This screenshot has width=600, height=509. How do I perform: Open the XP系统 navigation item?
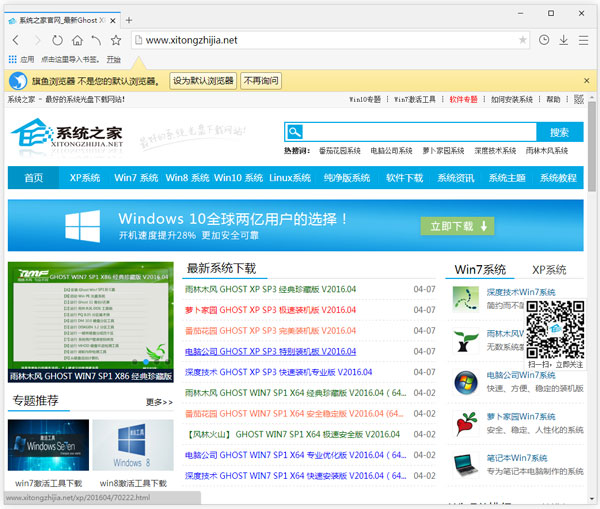[85, 178]
